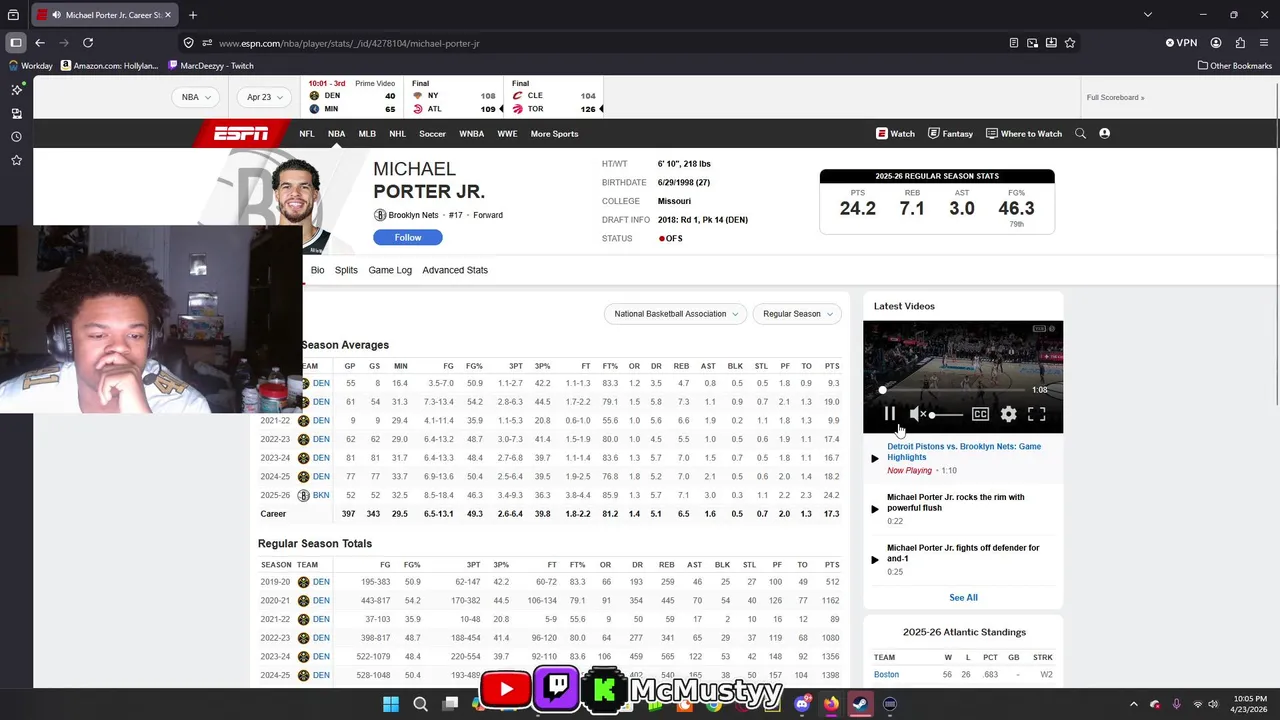Play 'fights off defender for and-1' video
The height and width of the screenshot is (720, 1280).
(962, 553)
